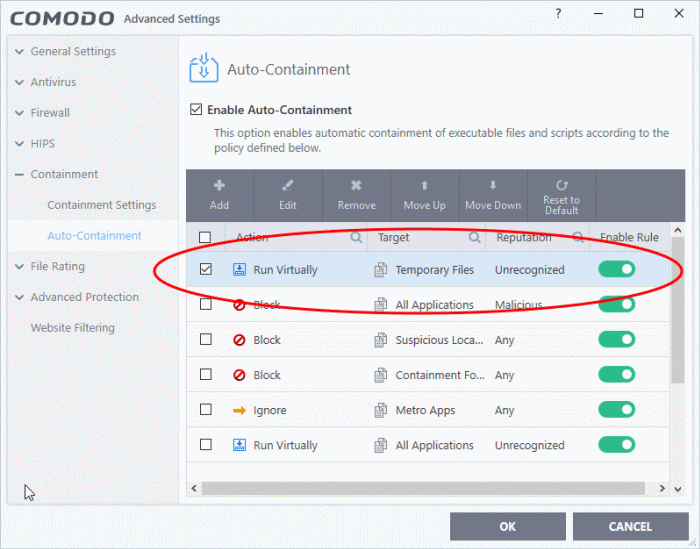Viewport: 700px width, 549px height.
Task: Click the Auto-Containment header icon
Action: (x=204, y=68)
